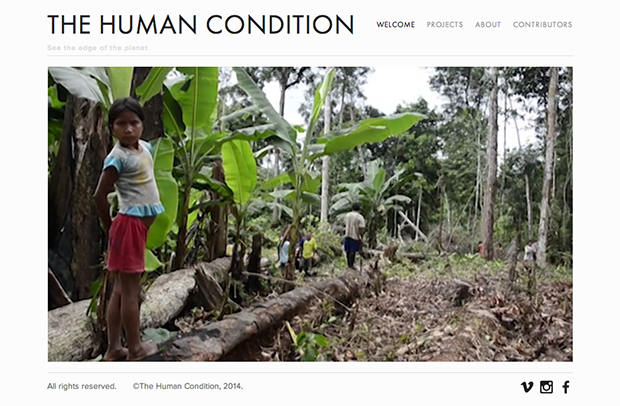This screenshot has width=620, height=406.
Task: Click the man in white shirt in photo
Action: tap(354, 236)
